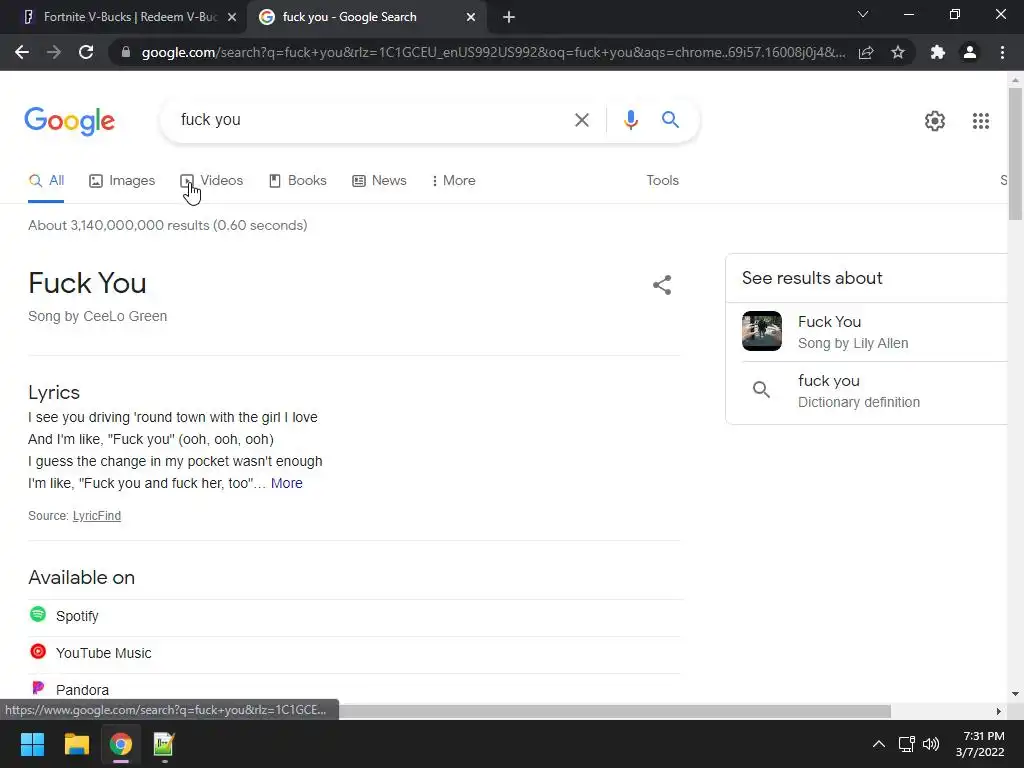1024x768 pixels.
Task: Open volume control in tray
Action: pyautogui.click(x=931, y=744)
